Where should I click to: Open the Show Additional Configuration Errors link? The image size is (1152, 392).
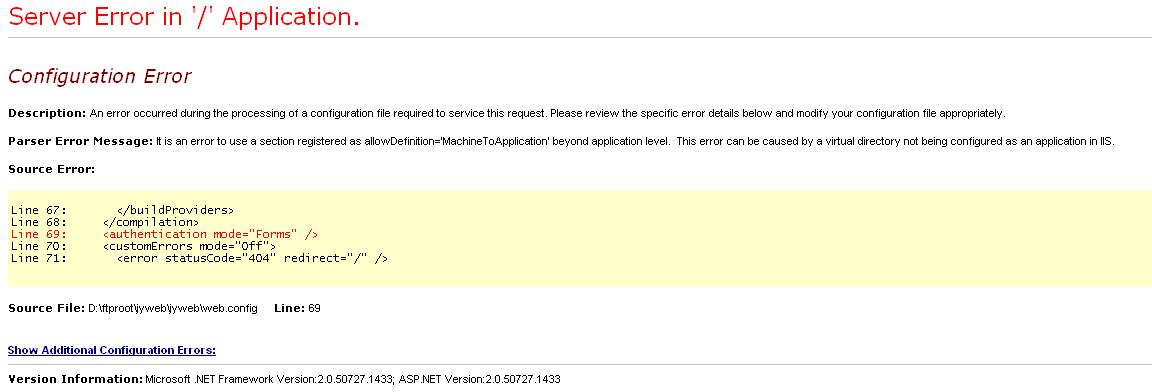[x=112, y=350]
